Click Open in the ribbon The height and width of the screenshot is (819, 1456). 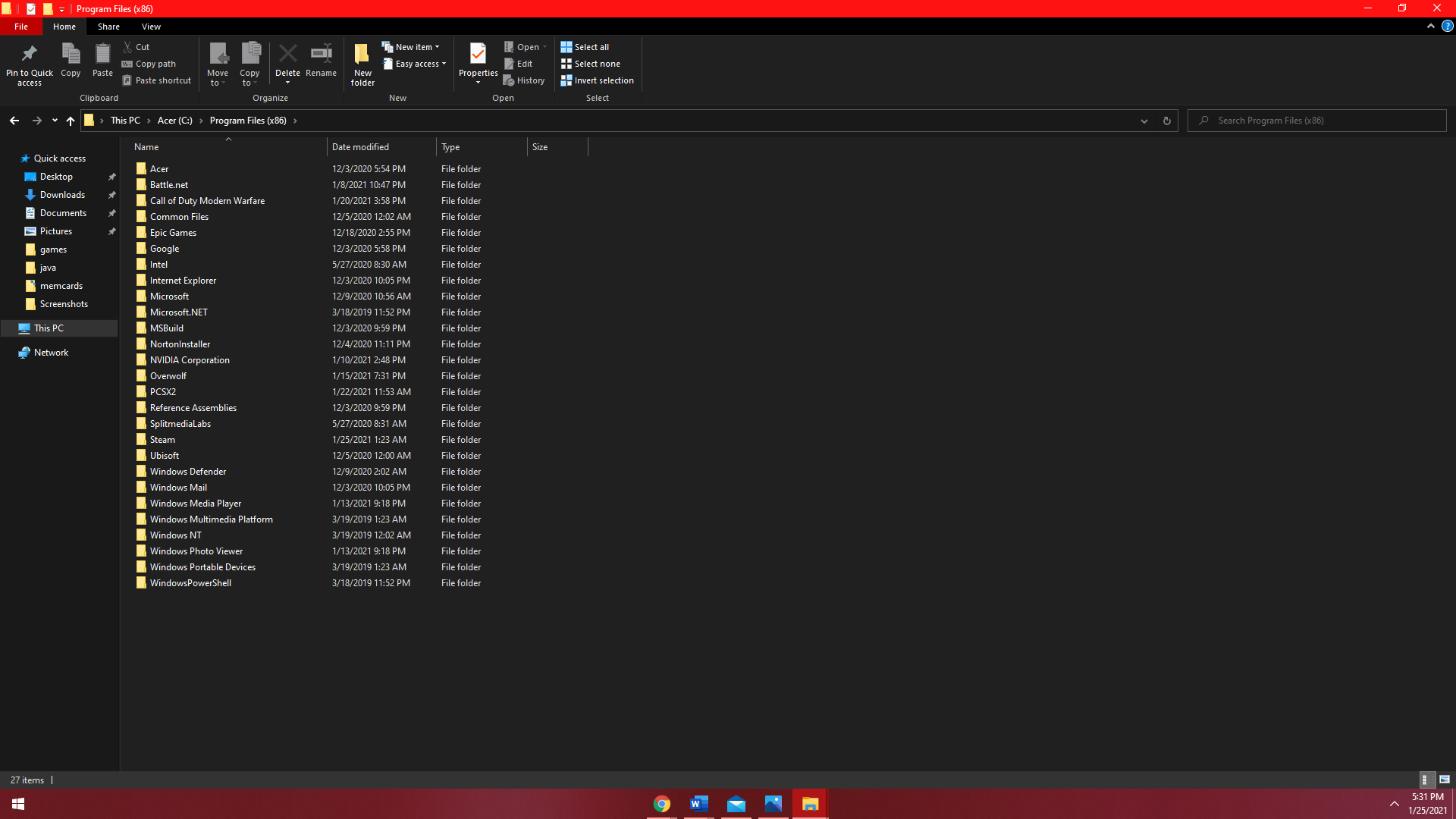(x=525, y=47)
